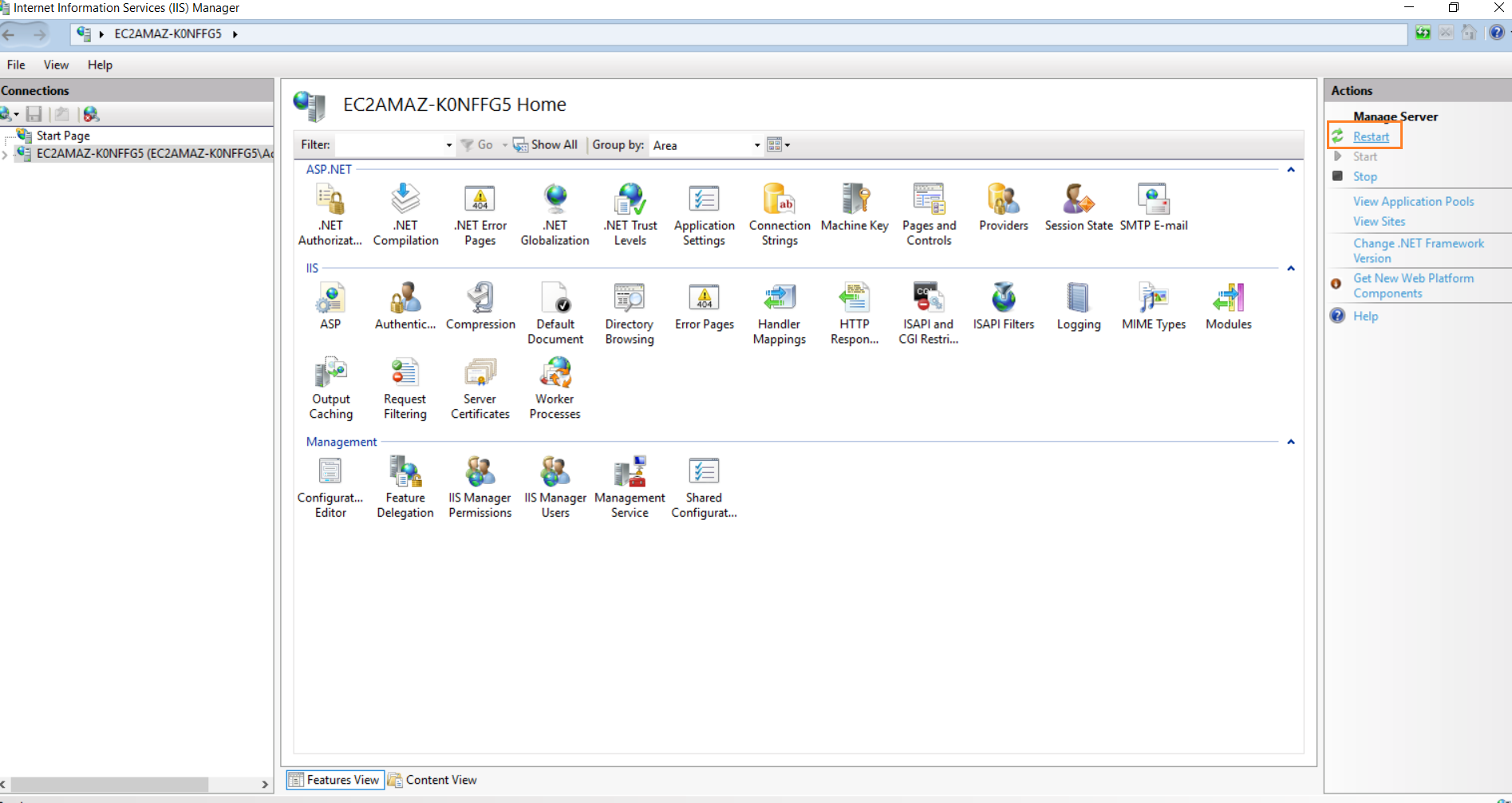This screenshot has width=1512, height=803.
Task: View Application Pools
Action: click(1413, 201)
